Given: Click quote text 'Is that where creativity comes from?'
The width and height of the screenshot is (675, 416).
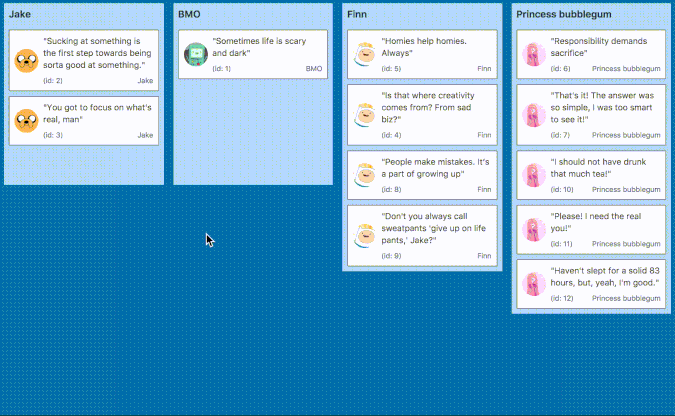Looking at the screenshot, I should tap(428, 107).
